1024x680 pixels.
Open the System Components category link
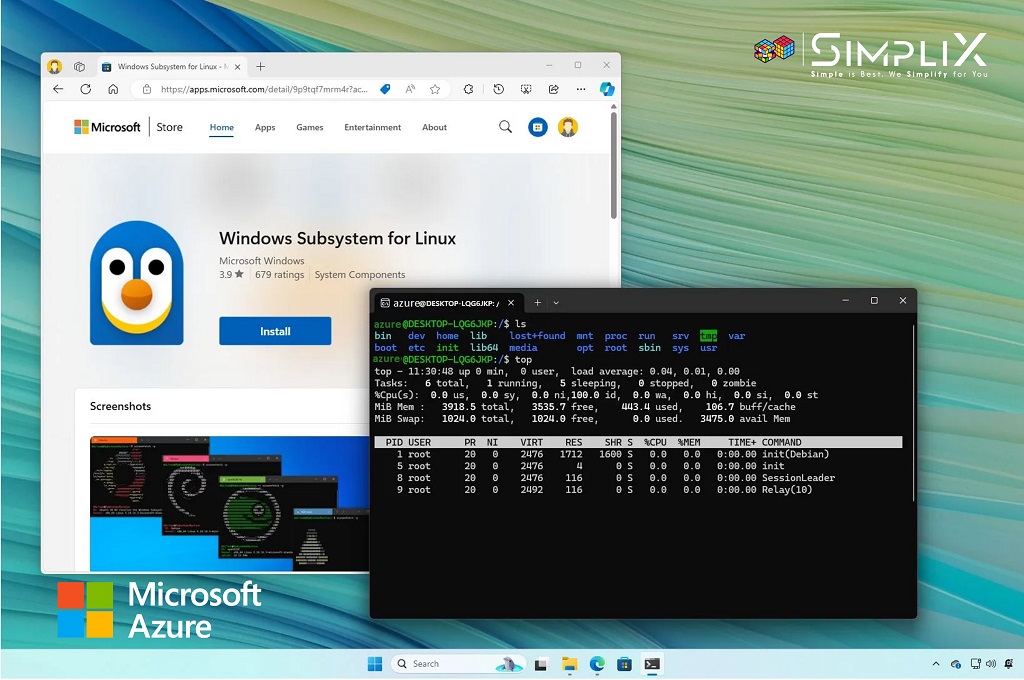pyautogui.click(x=360, y=275)
